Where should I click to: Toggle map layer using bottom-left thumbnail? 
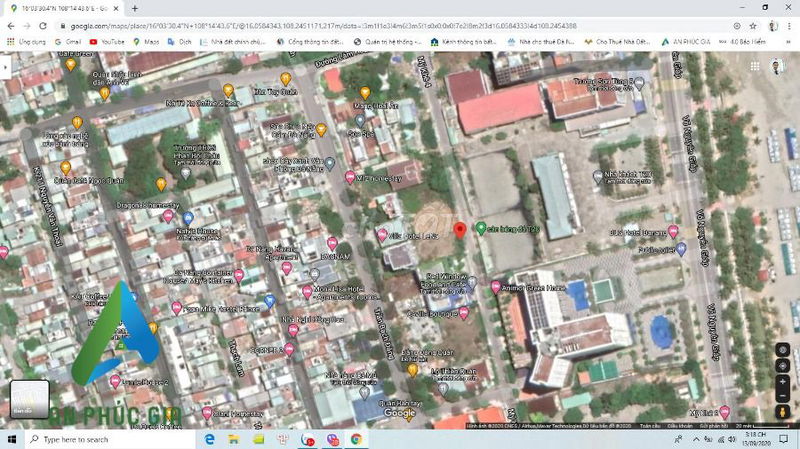[x=29, y=399]
